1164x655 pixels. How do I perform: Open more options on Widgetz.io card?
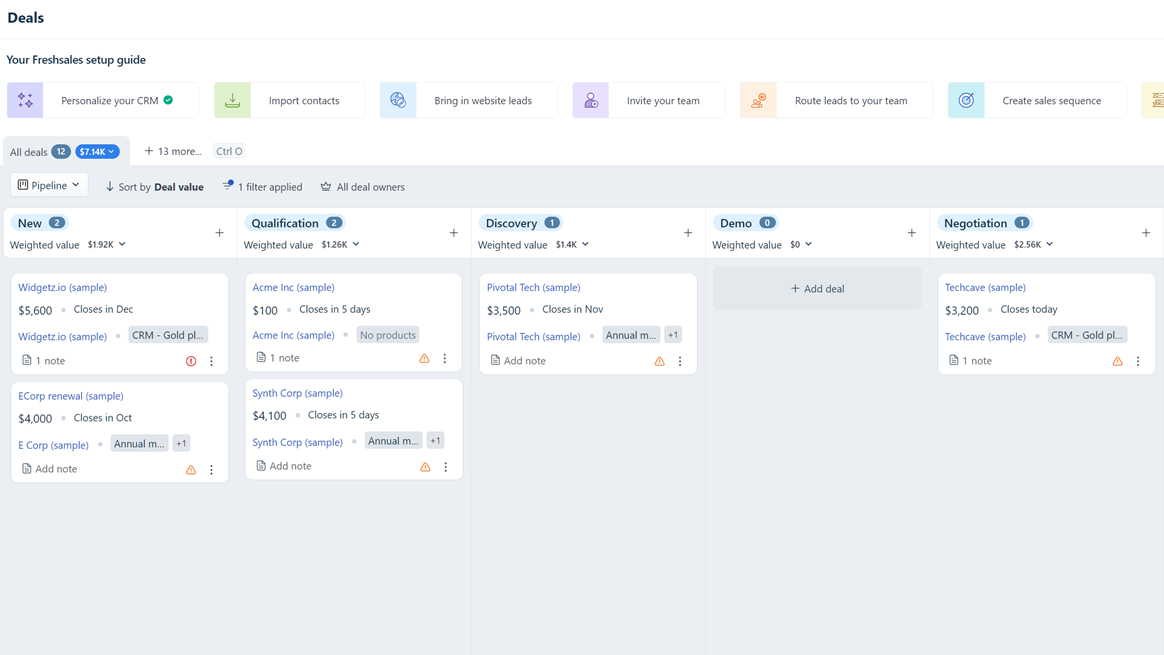[212, 362]
